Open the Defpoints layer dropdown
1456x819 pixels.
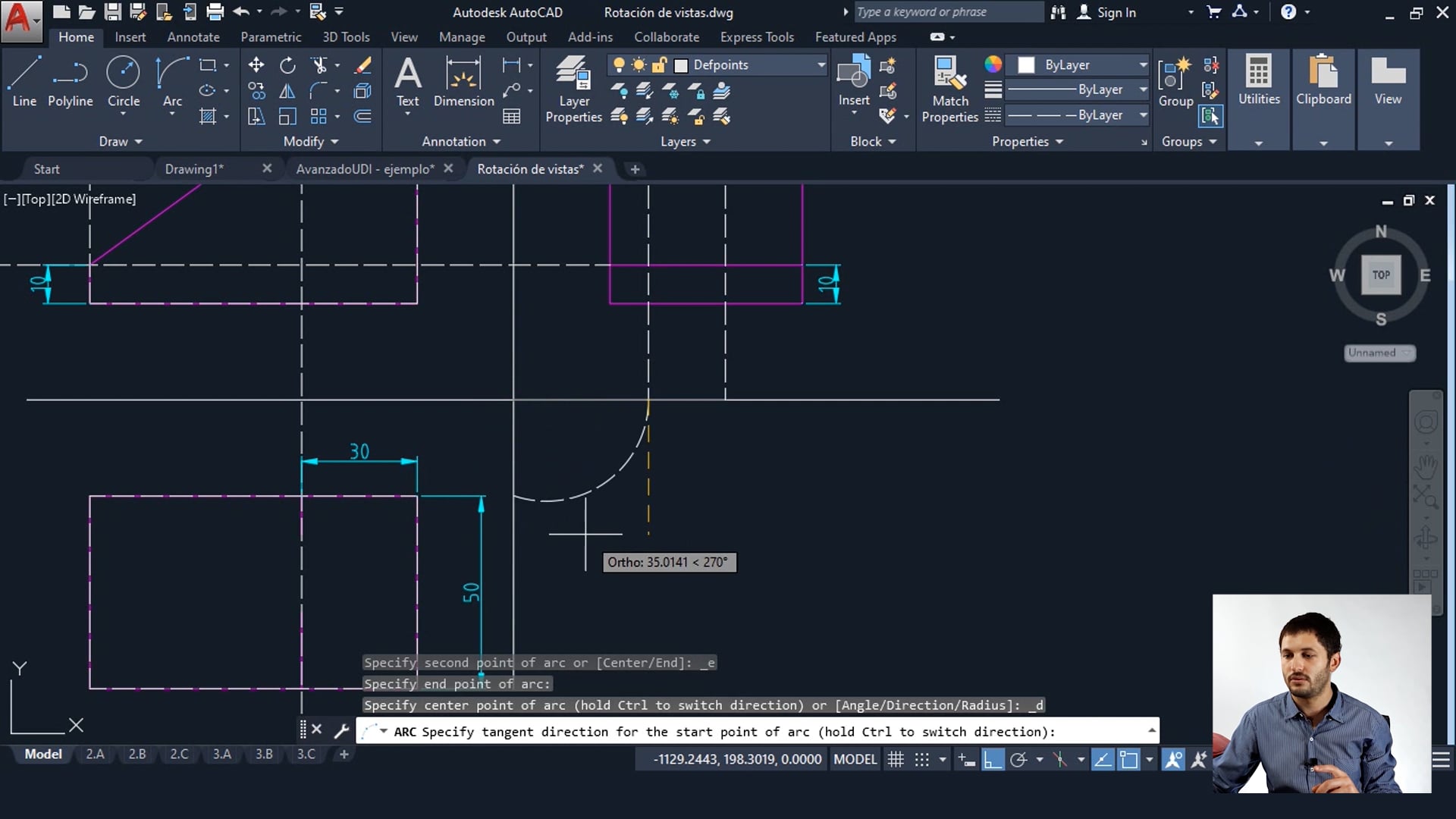point(821,65)
